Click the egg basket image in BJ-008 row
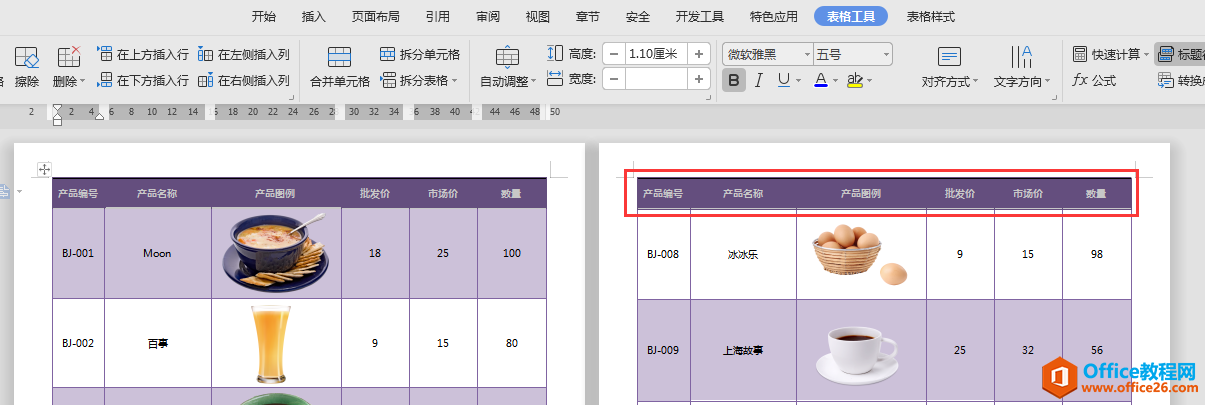Image resolution: width=1205 pixels, height=405 pixels. tap(861, 255)
